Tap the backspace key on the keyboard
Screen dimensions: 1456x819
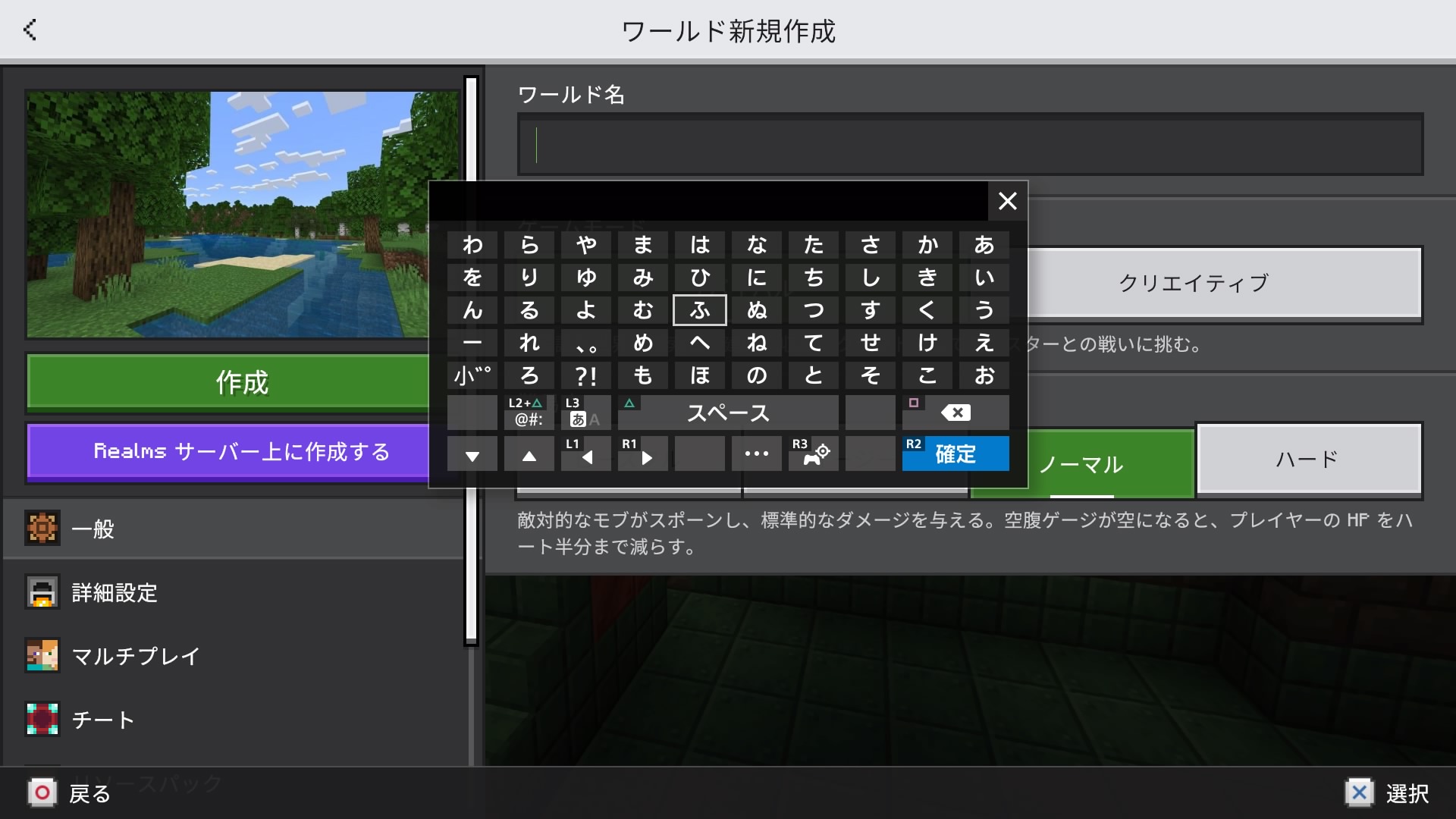[x=955, y=413]
